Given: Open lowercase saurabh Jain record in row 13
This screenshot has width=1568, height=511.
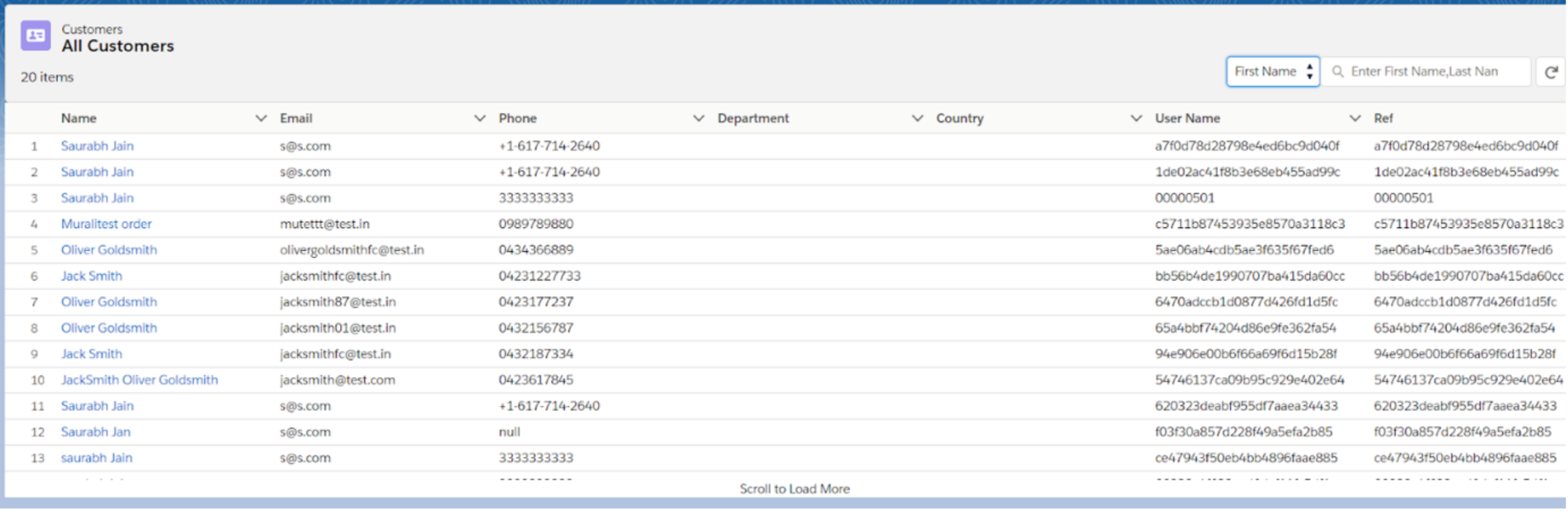Looking at the screenshot, I should click(x=97, y=458).
